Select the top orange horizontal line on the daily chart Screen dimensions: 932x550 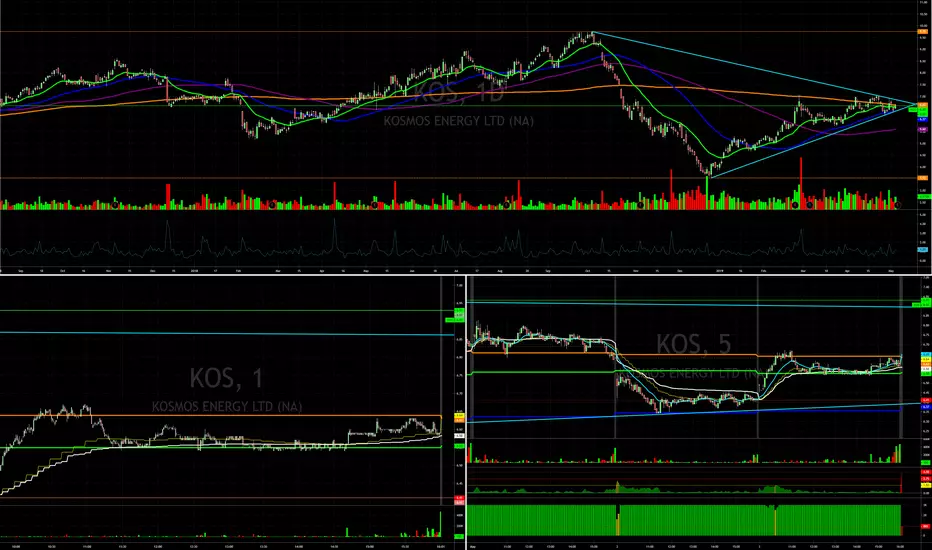(459, 32)
